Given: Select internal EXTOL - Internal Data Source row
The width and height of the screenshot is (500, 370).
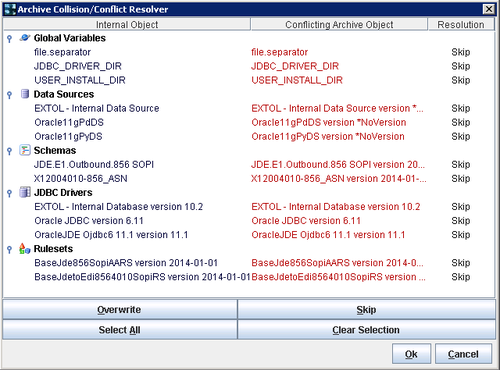Looking at the screenshot, I should point(97,108).
